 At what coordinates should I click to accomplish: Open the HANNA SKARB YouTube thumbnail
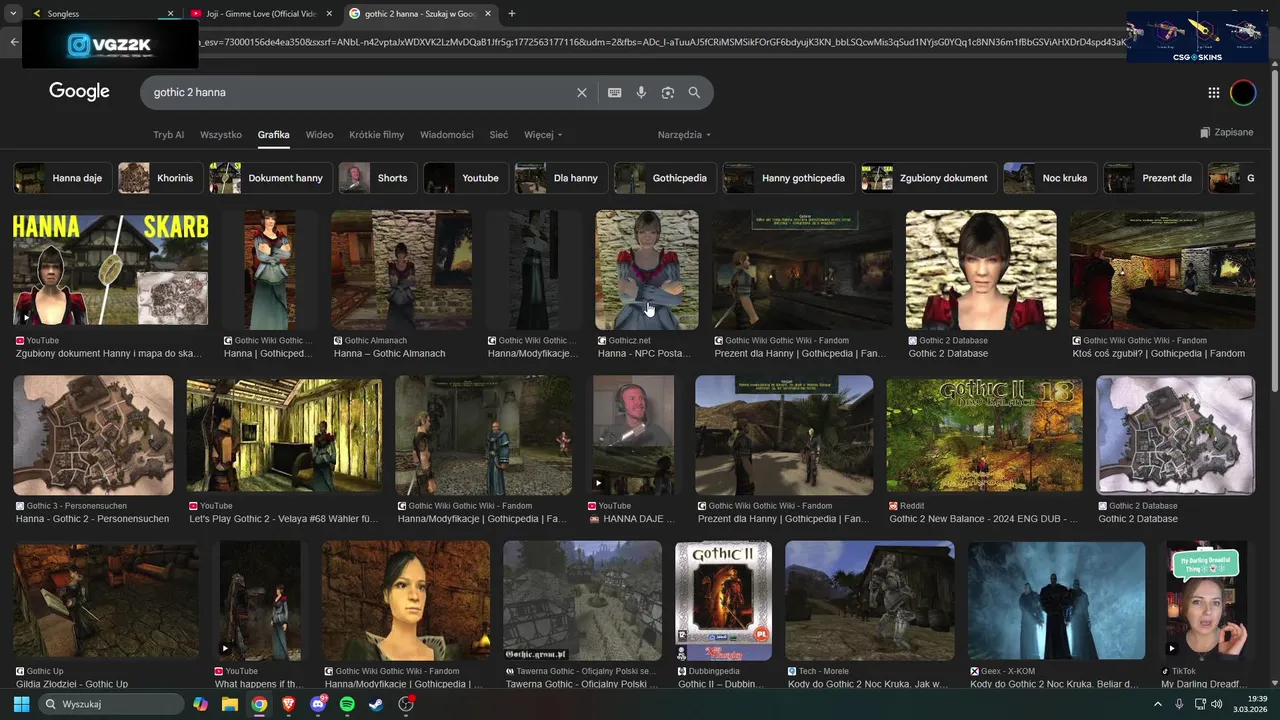pos(110,270)
